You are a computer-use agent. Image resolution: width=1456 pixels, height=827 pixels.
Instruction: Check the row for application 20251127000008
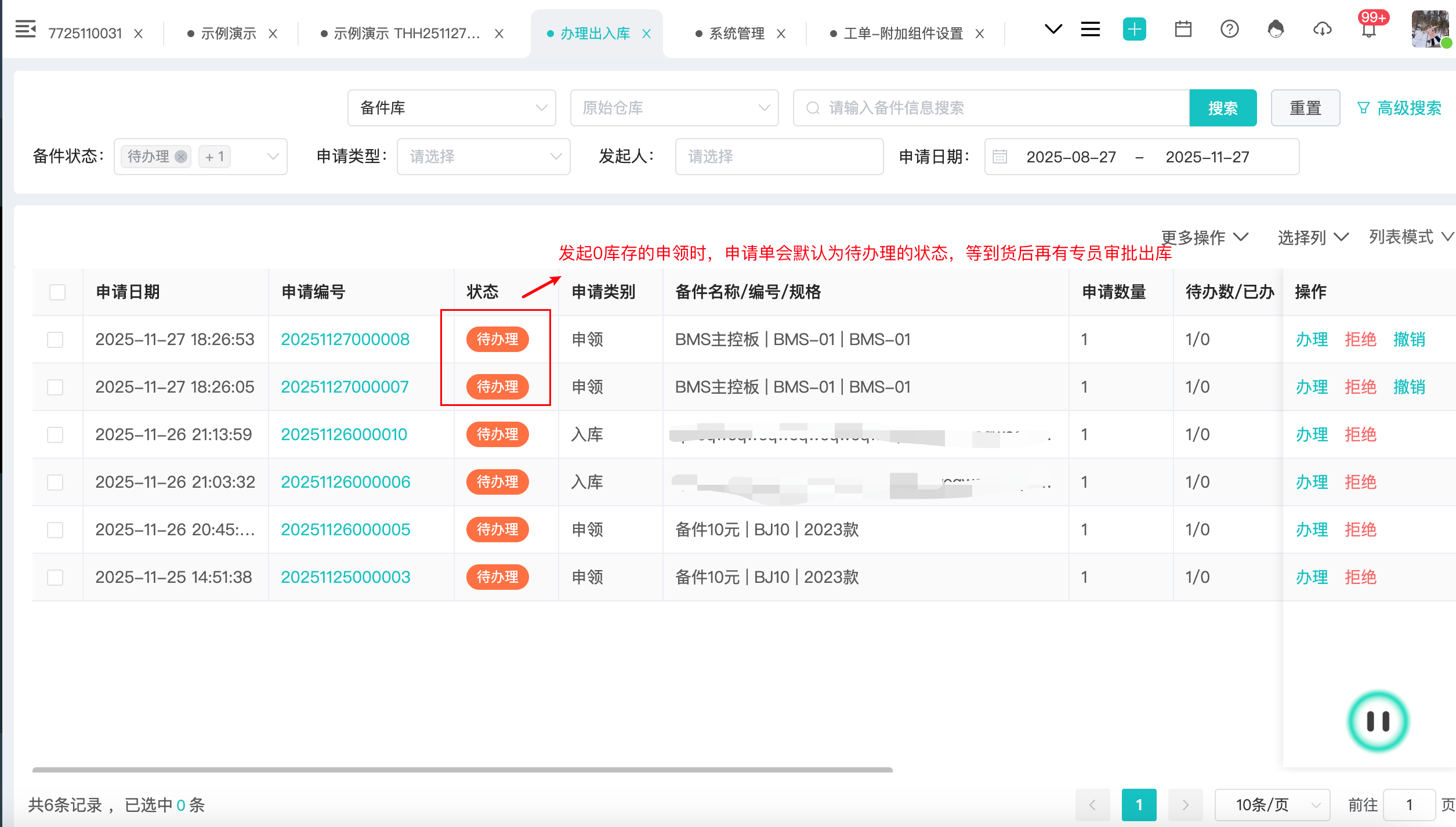(x=55, y=340)
